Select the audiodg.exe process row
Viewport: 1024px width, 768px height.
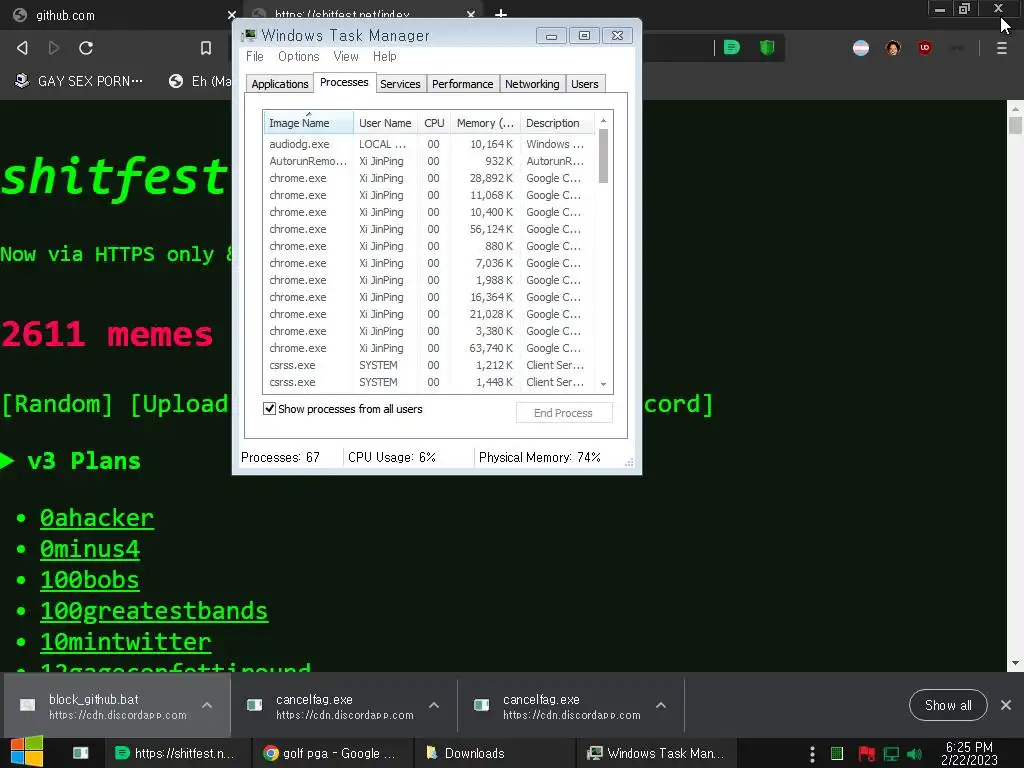pos(430,144)
